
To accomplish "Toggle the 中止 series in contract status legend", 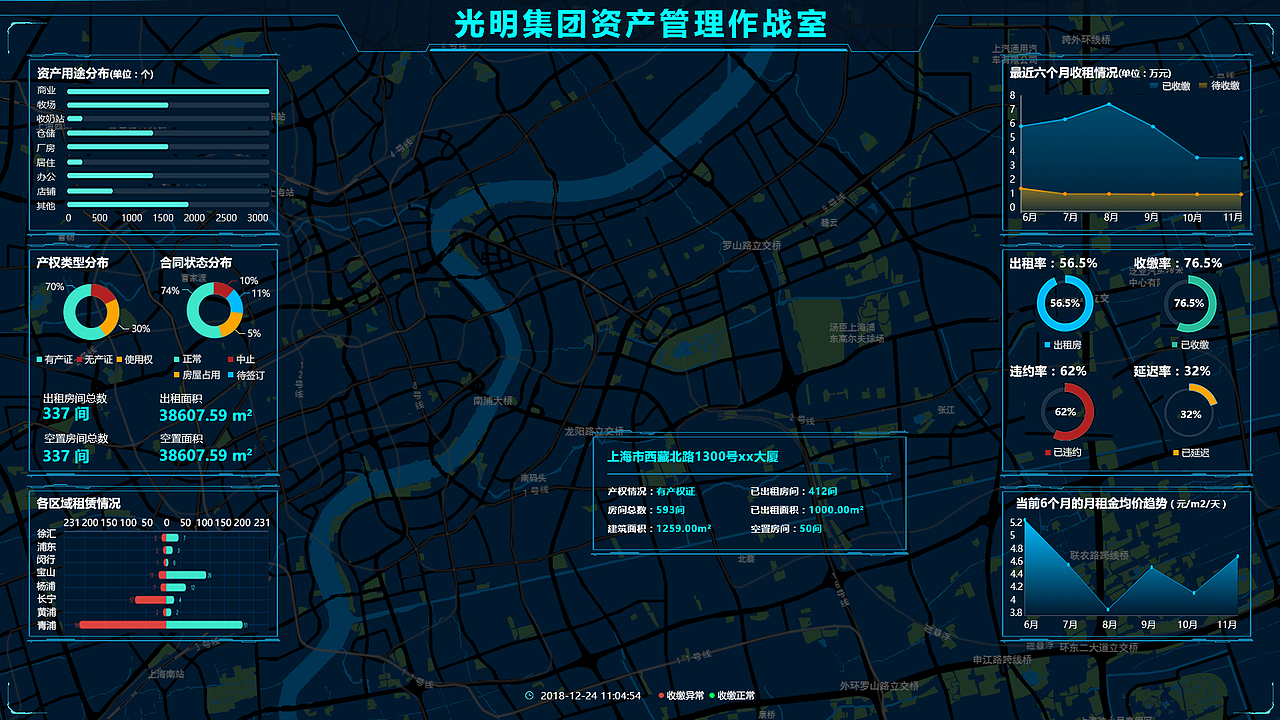I will click(x=230, y=359).
